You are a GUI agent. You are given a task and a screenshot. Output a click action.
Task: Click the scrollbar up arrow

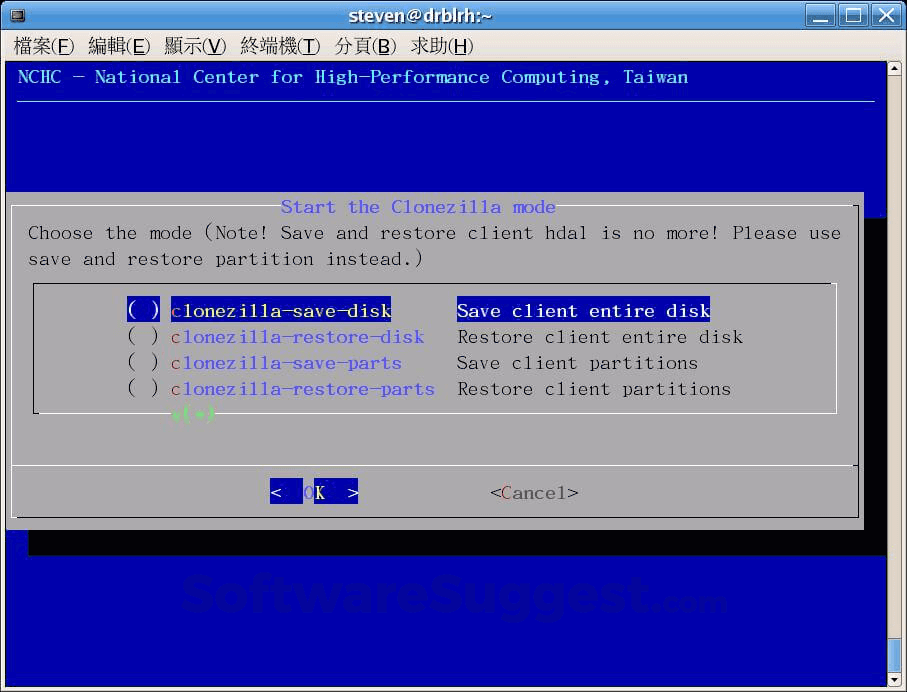(x=894, y=67)
